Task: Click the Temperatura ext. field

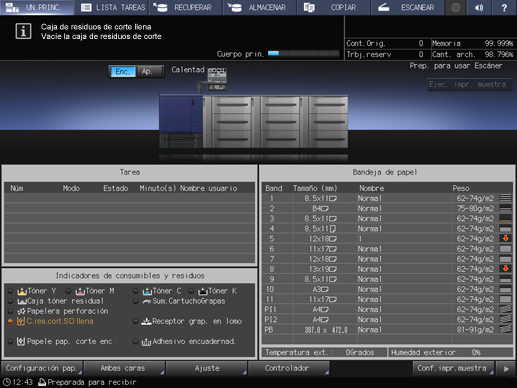Action: coord(324,352)
